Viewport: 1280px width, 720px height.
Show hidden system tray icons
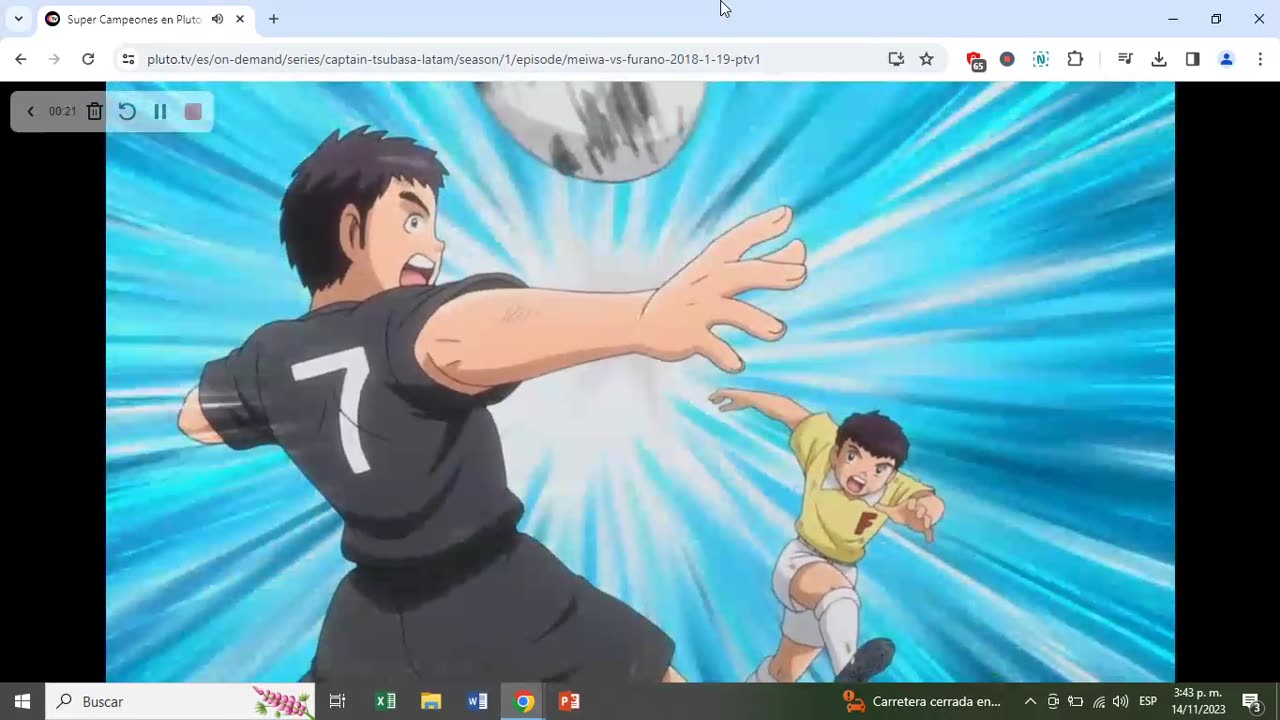coord(1030,701)
